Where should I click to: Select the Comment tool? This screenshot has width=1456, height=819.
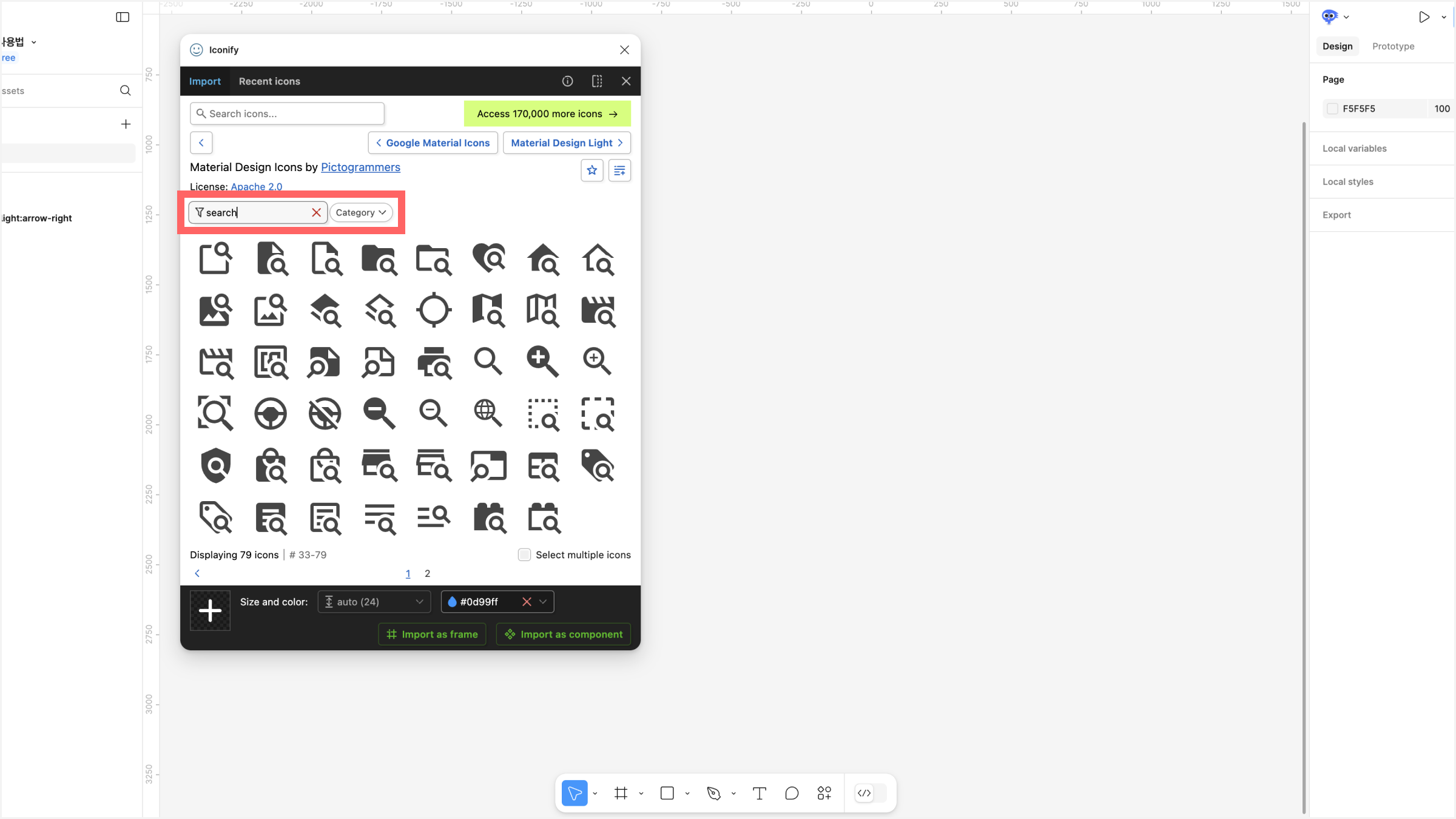(792, 793)
